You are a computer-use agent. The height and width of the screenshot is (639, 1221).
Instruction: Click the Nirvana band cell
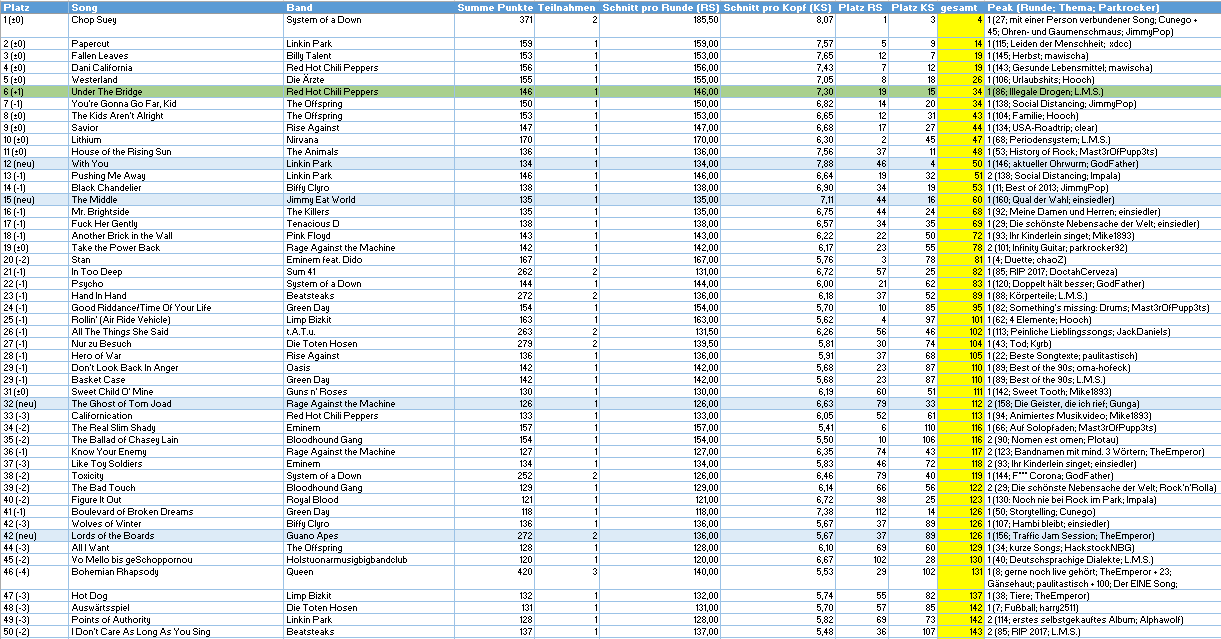368,140
